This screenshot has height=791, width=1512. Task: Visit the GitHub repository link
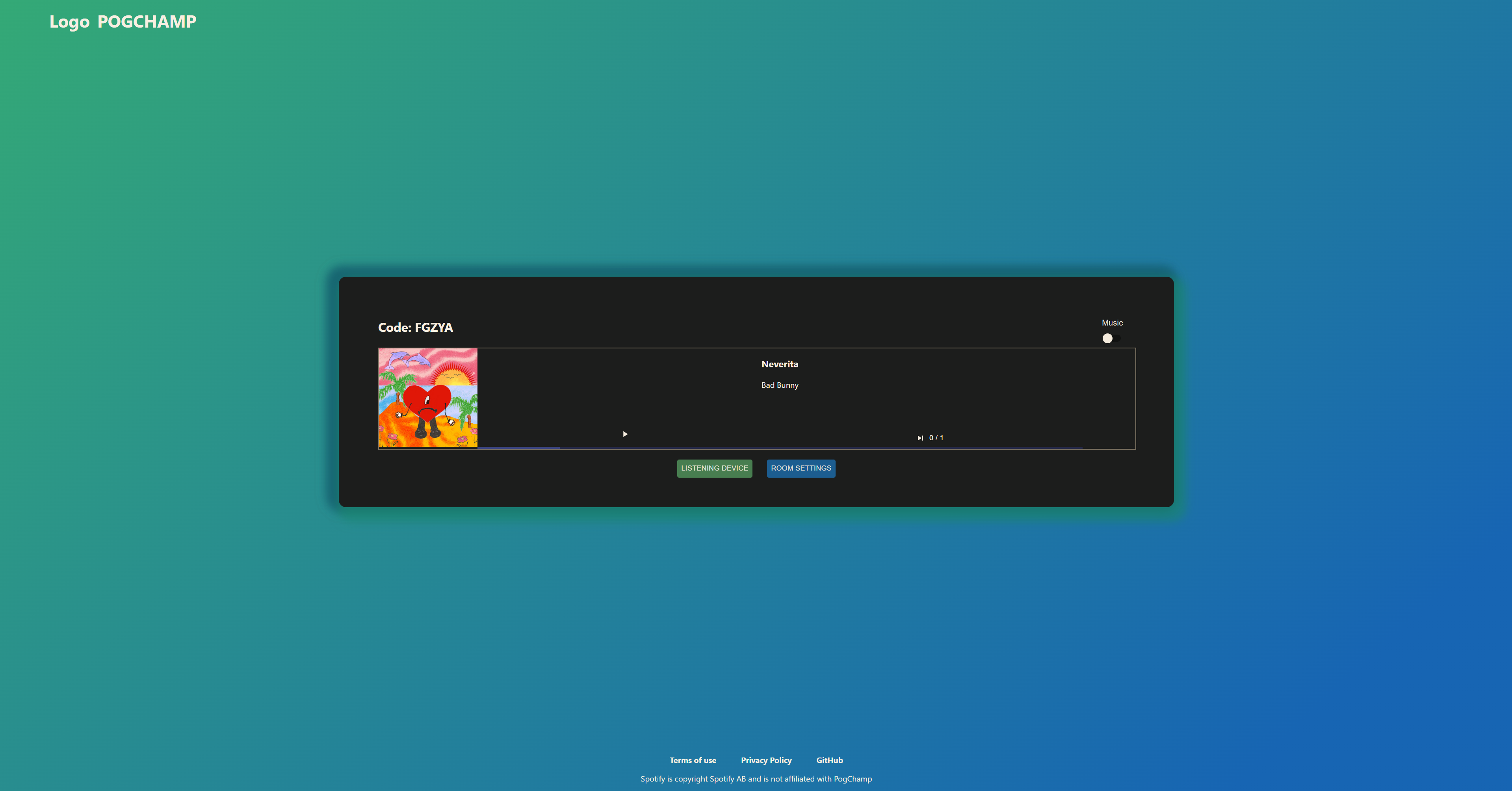(829, 760)
